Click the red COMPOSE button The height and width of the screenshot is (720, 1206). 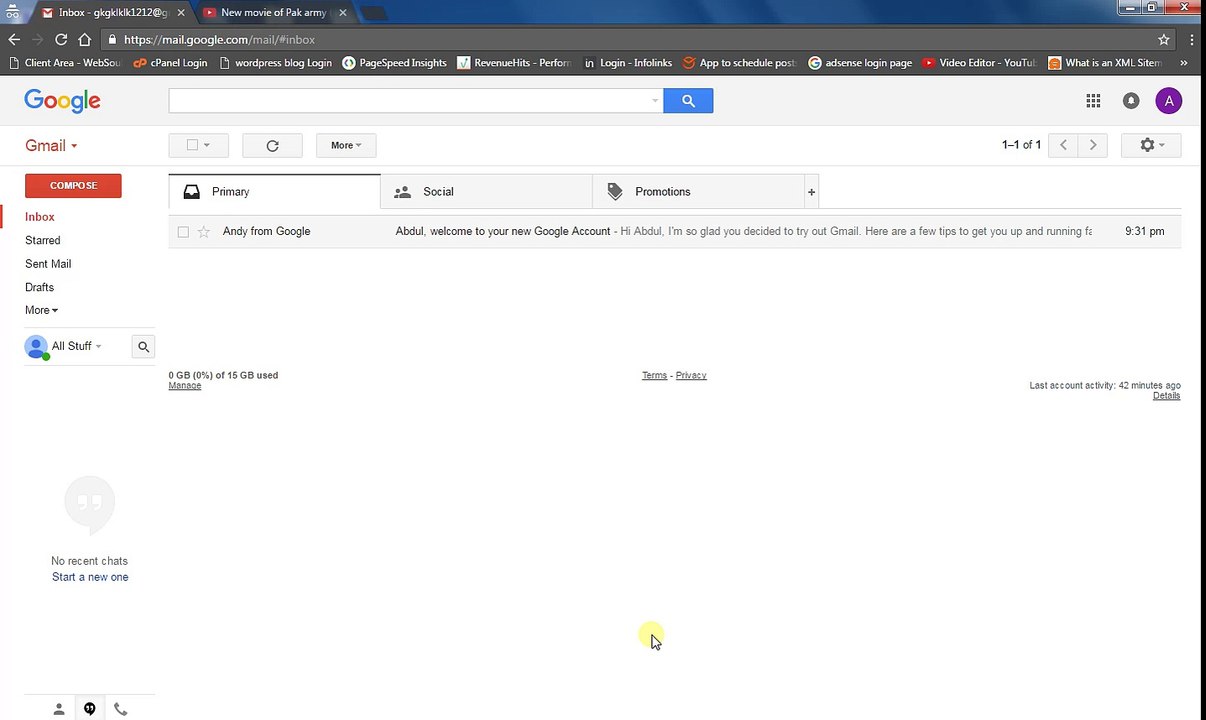73,185
